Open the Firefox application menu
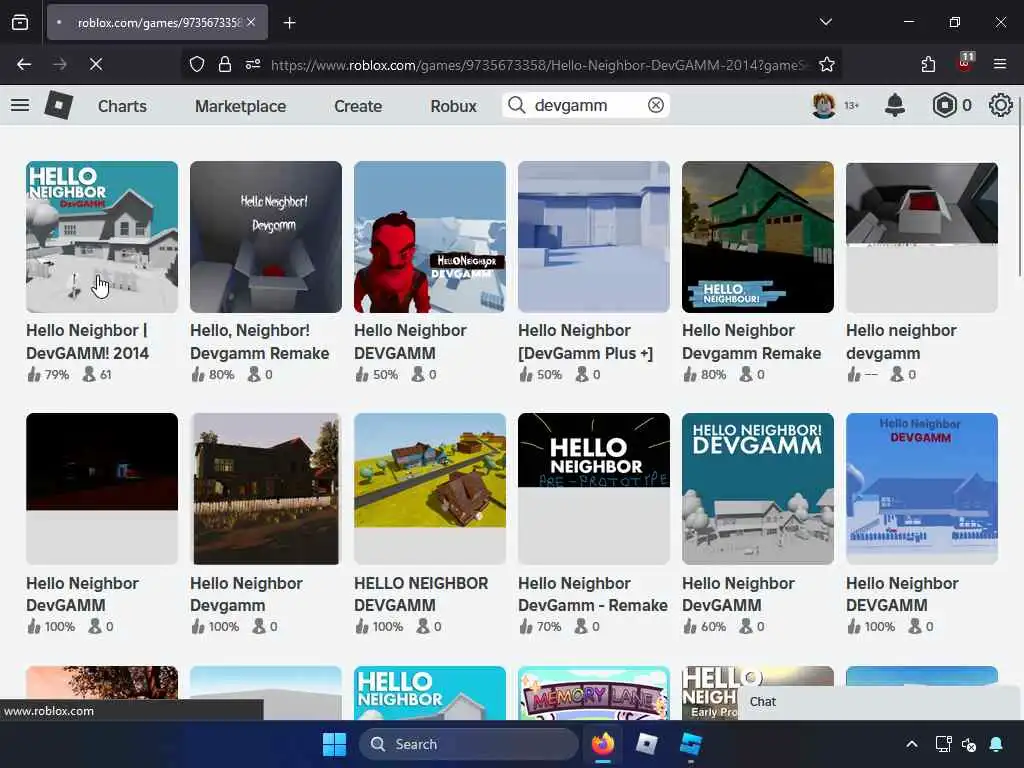This screenshot has width=1024, height=768. tap(1000, 64)
